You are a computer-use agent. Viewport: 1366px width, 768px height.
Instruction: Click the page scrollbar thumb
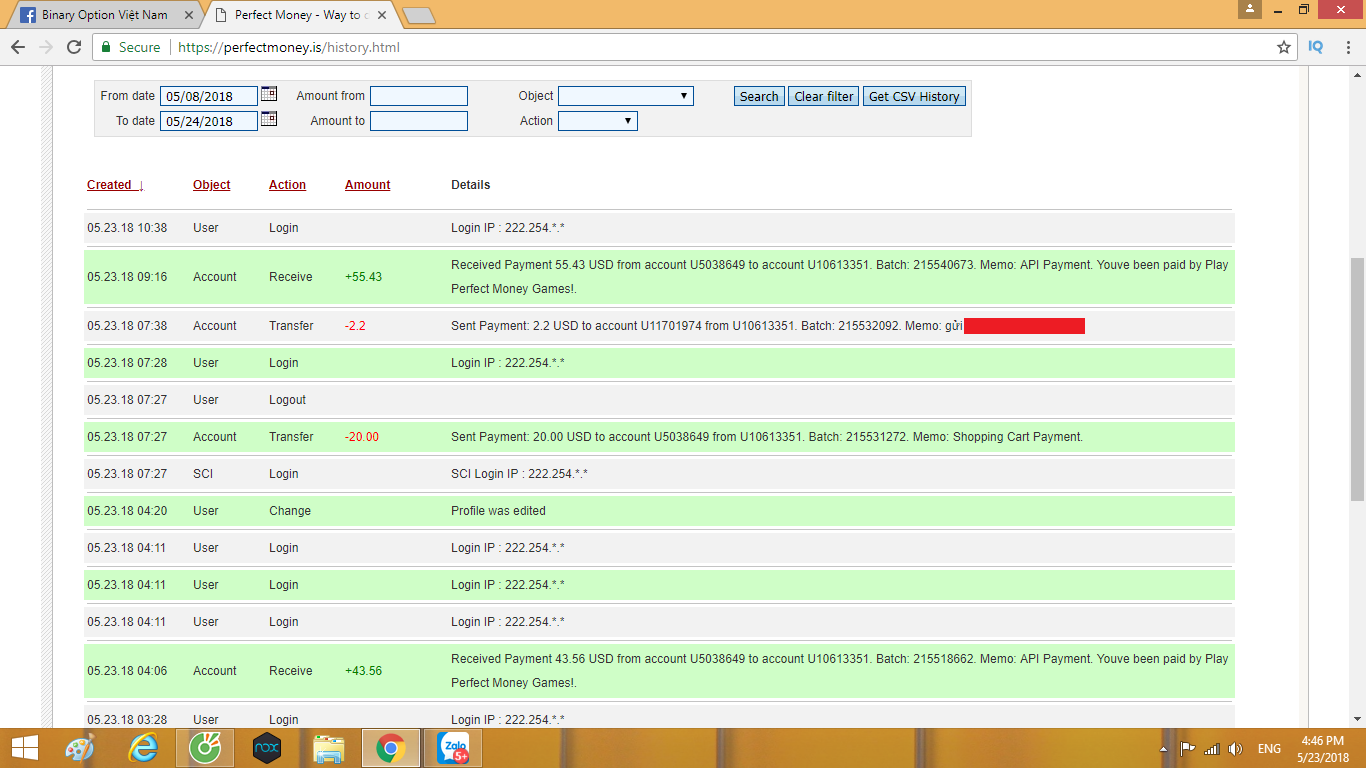pyautogui.click(x=1357, y=379)
